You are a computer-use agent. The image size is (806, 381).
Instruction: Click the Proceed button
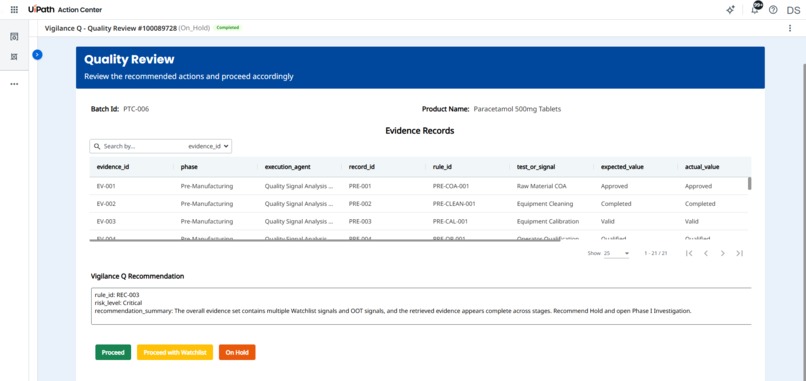113,352
